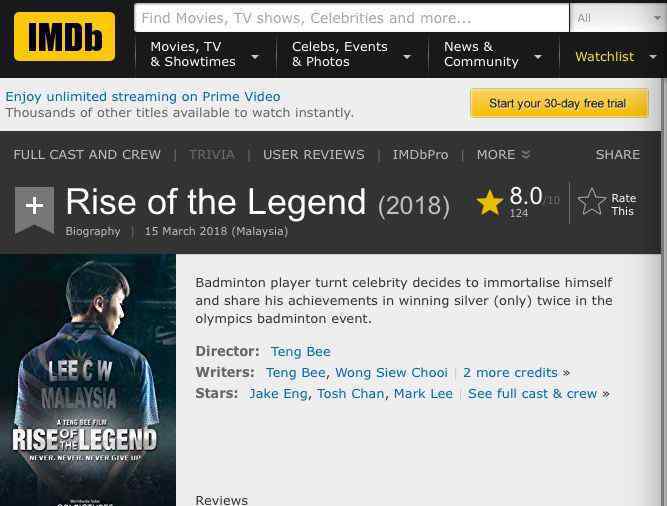Open director Teng Bee's page

point(300,352)
